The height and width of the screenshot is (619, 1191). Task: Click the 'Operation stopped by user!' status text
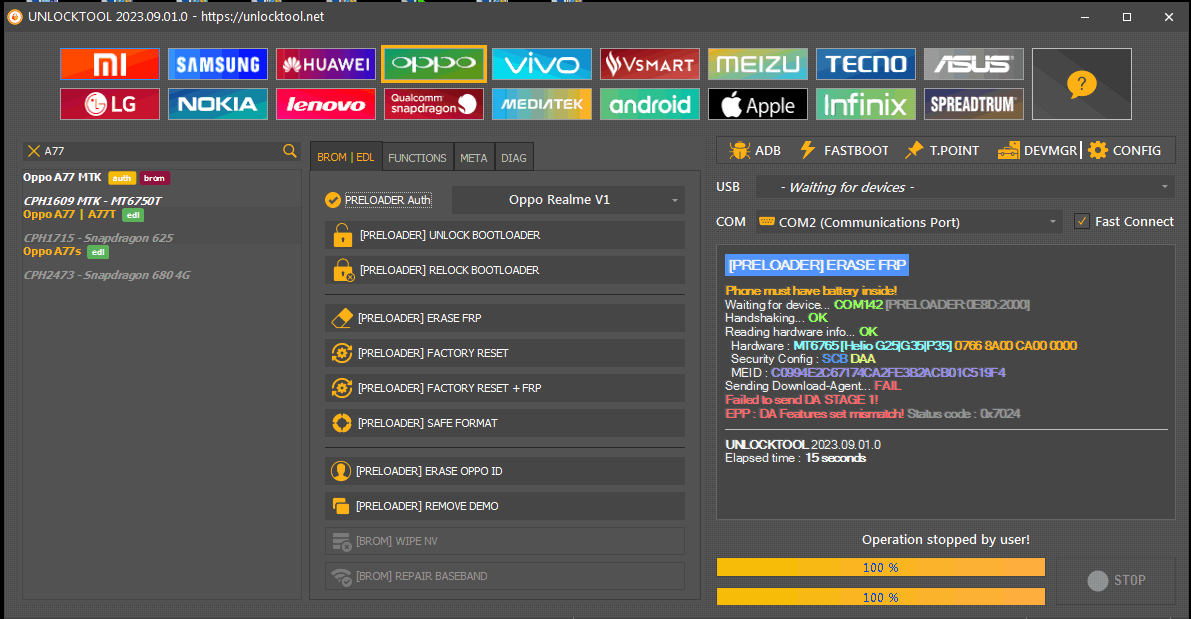pyautogui.click(x=946, y=540)
